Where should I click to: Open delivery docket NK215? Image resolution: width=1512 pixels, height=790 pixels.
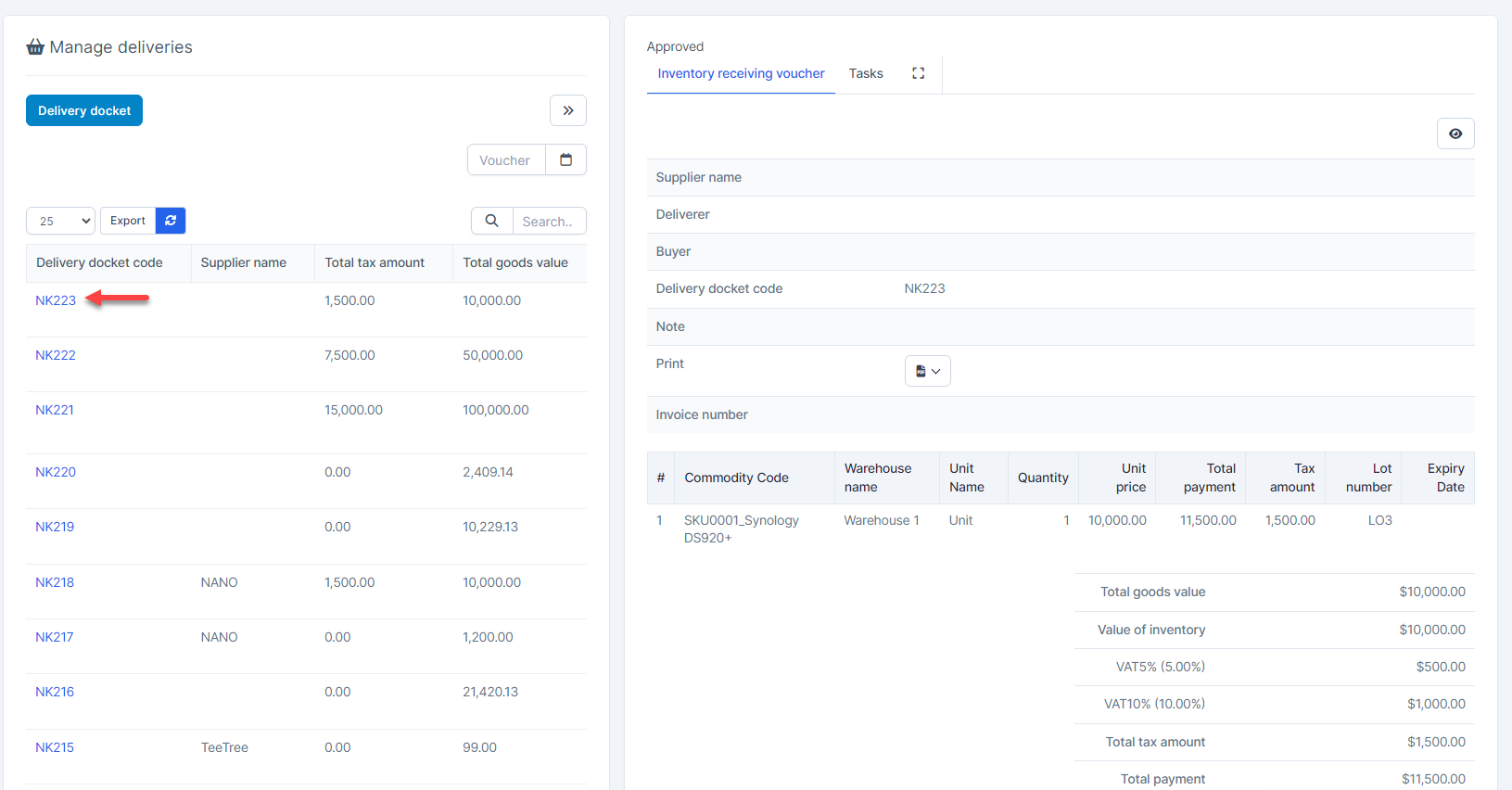tap(55, 747)
